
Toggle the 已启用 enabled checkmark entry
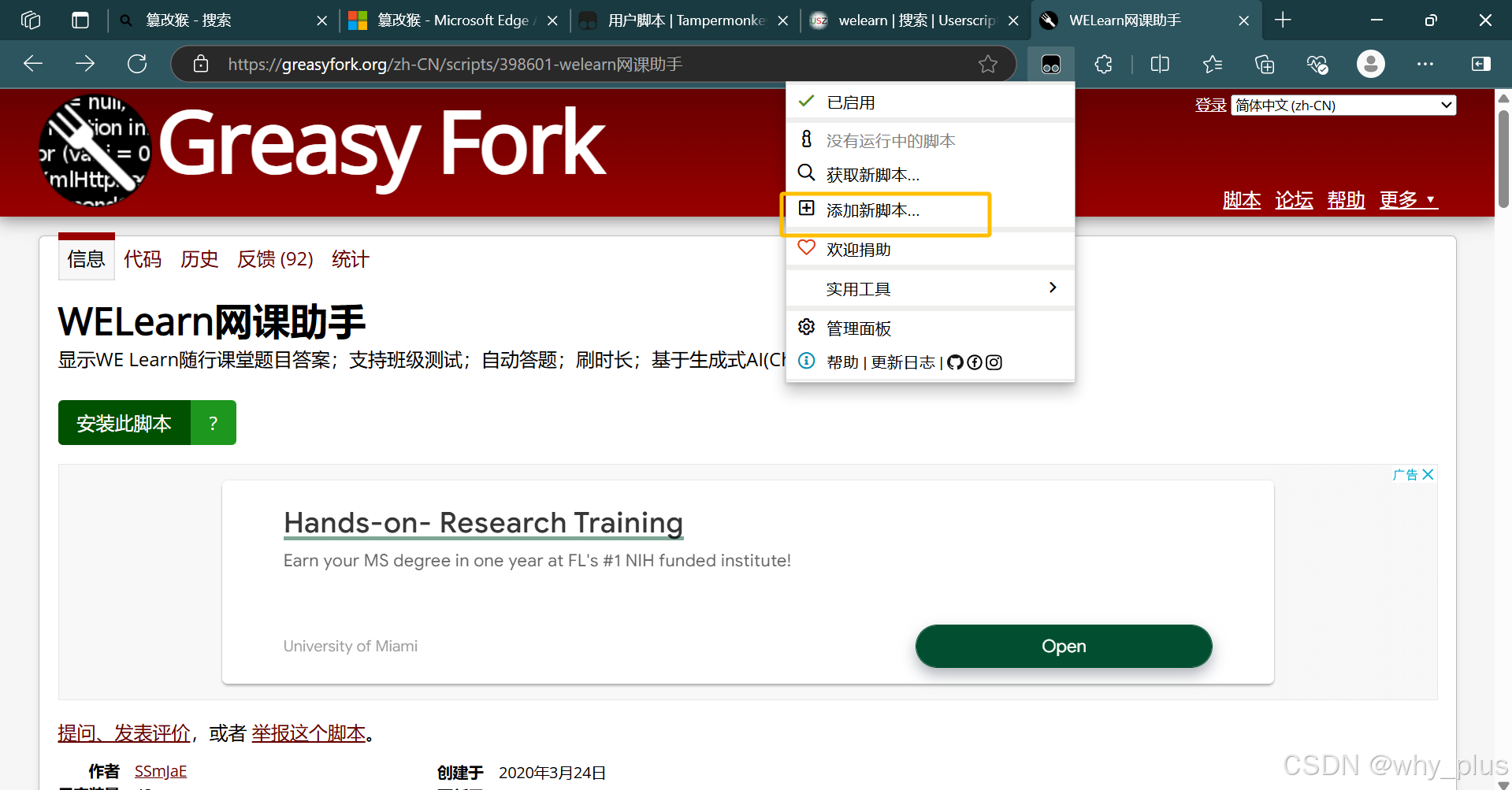[931, 102]
